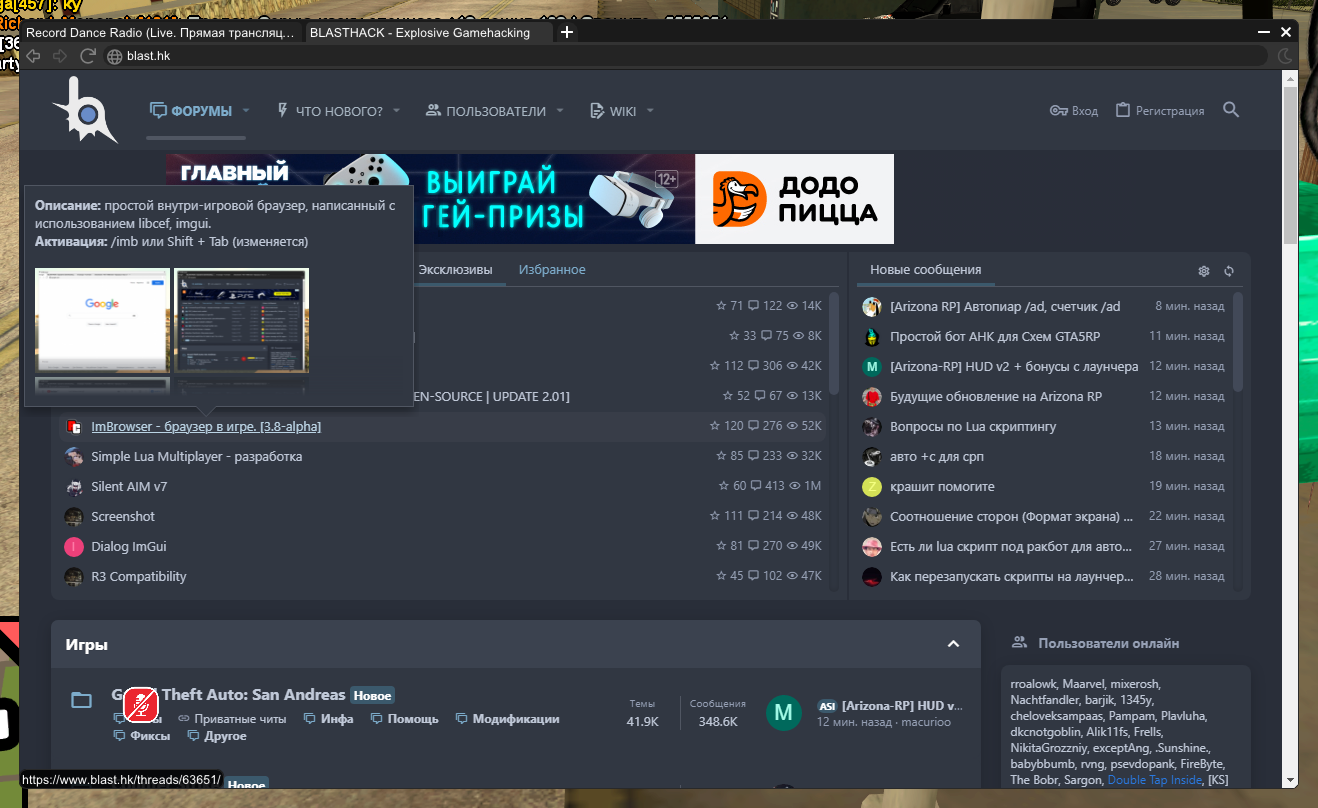Screen dimensions: 1318x808
Task: Click the red muted microphone icon
Action: [x=141, y=705]
